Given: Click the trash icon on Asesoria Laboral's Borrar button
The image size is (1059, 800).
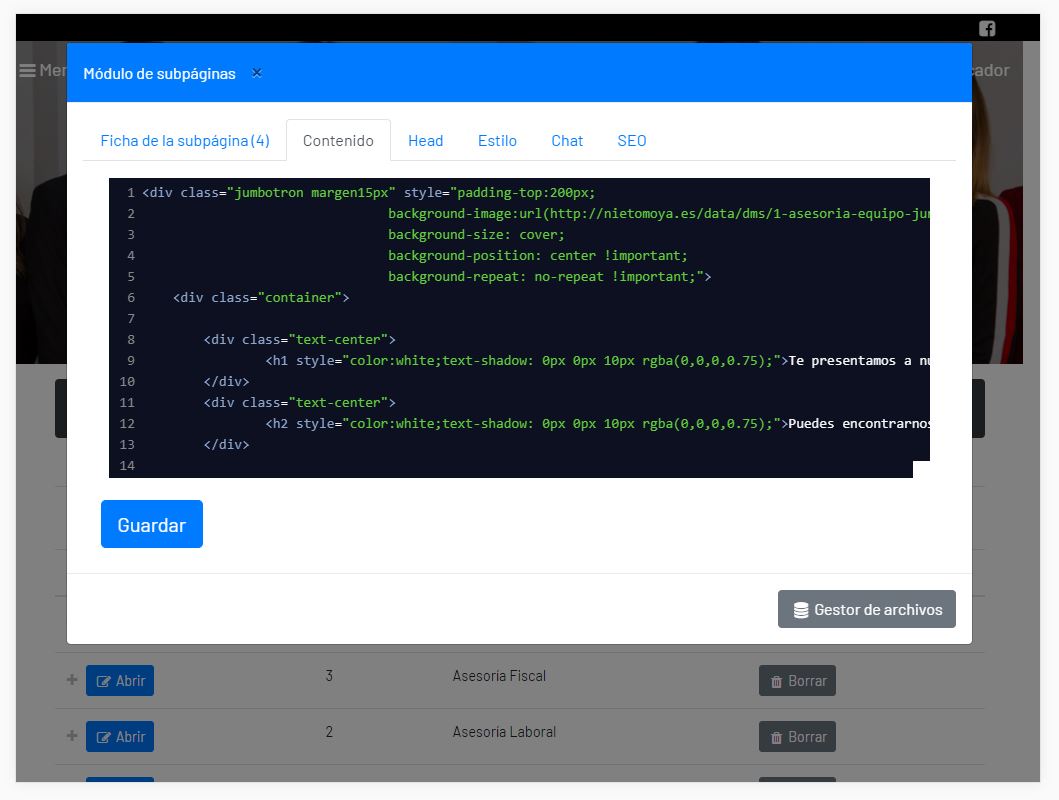Looking at the screenshot, I should (776, 737).
